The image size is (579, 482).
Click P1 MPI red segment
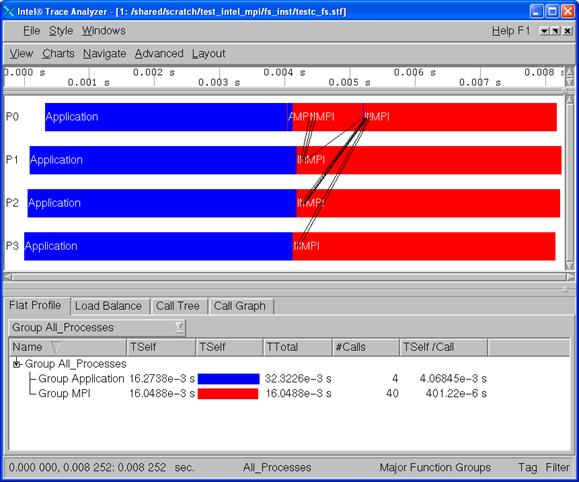click(428, 160)
